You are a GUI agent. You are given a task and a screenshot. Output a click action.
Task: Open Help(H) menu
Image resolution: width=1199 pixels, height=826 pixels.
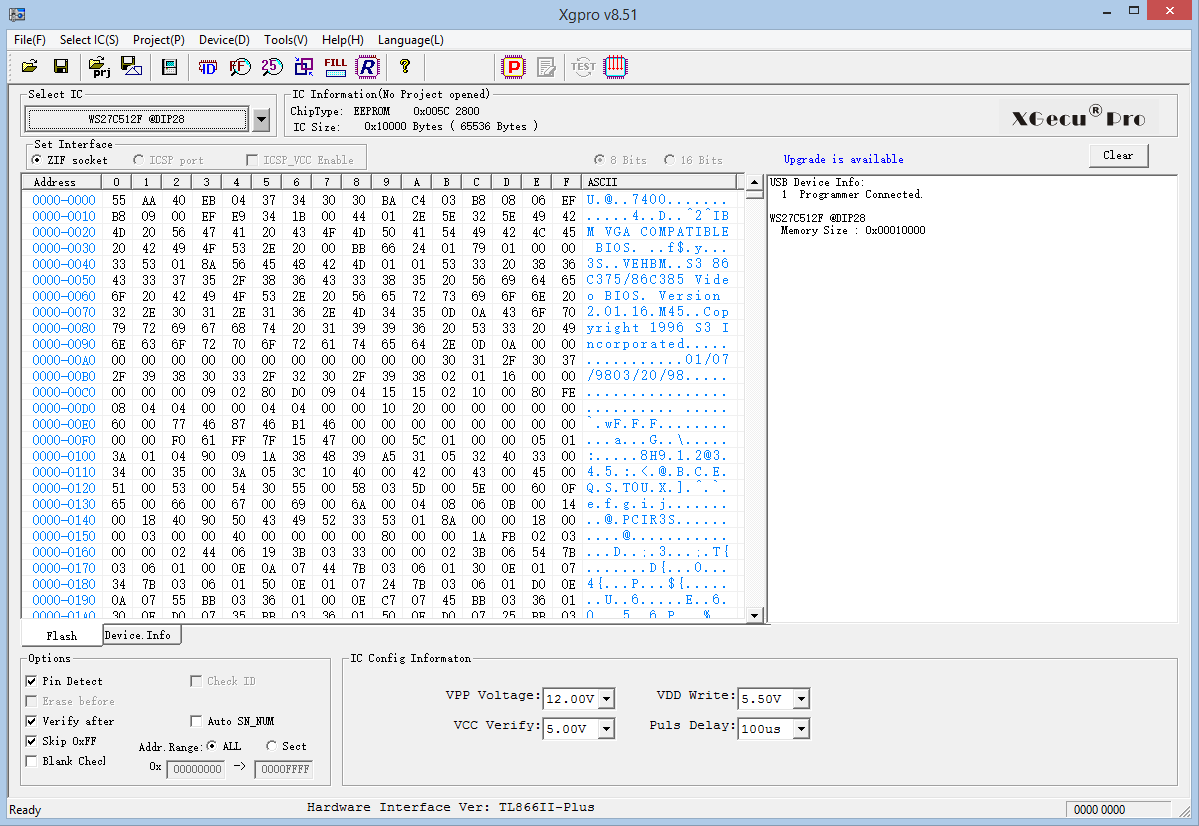343,40
